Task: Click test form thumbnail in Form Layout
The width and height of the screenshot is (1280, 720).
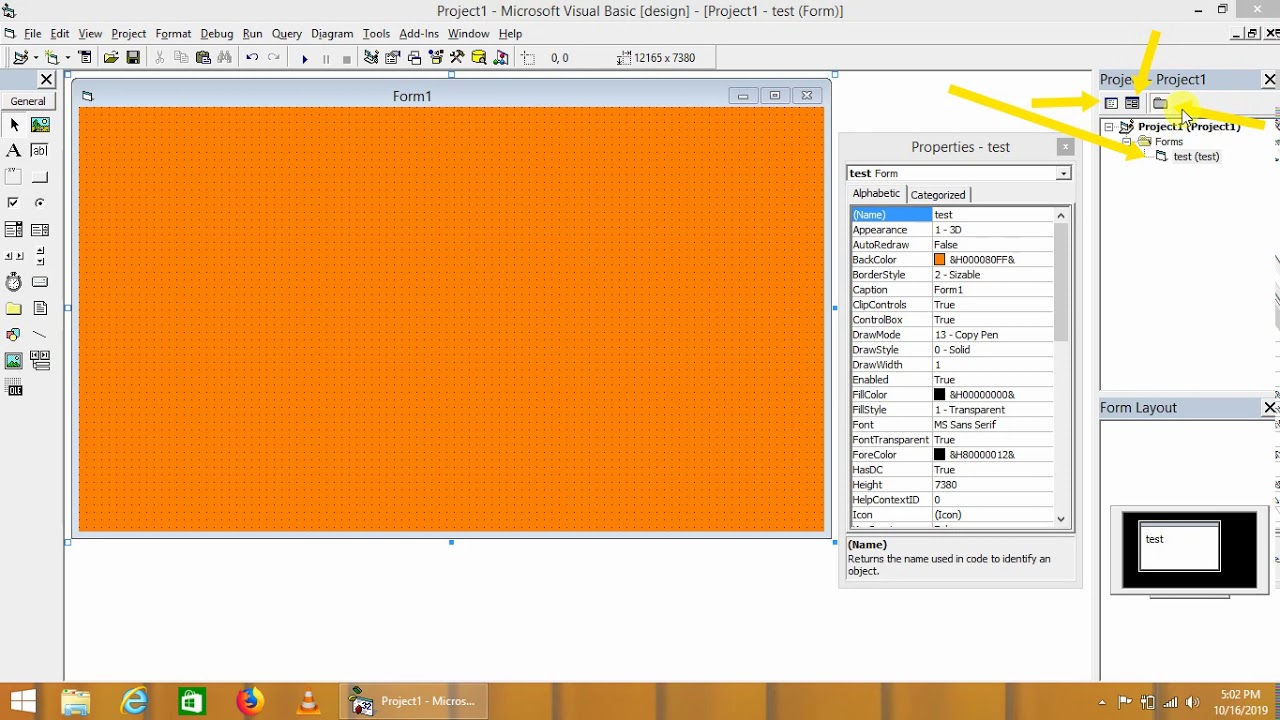Action: [x=1179, y=546]
